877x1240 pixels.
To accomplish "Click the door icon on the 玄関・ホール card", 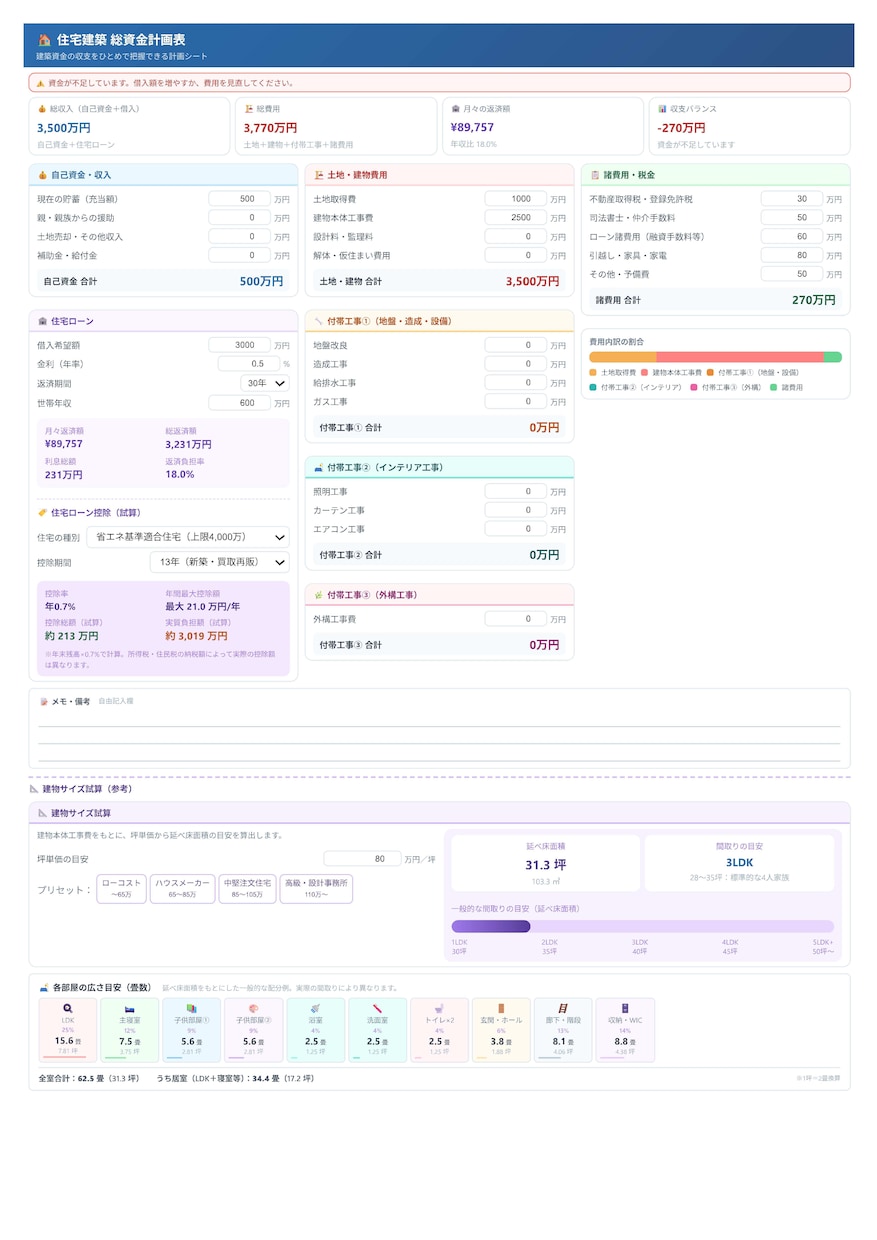I will [501, 1009].
